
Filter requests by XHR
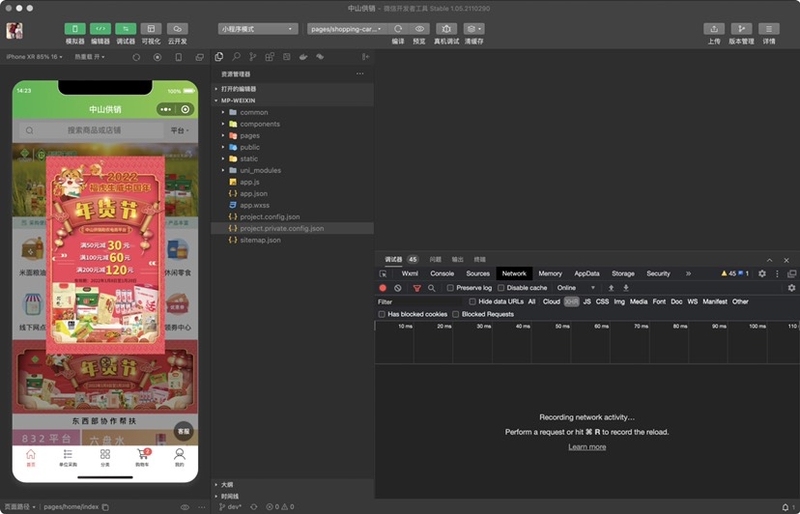(571, 302)
